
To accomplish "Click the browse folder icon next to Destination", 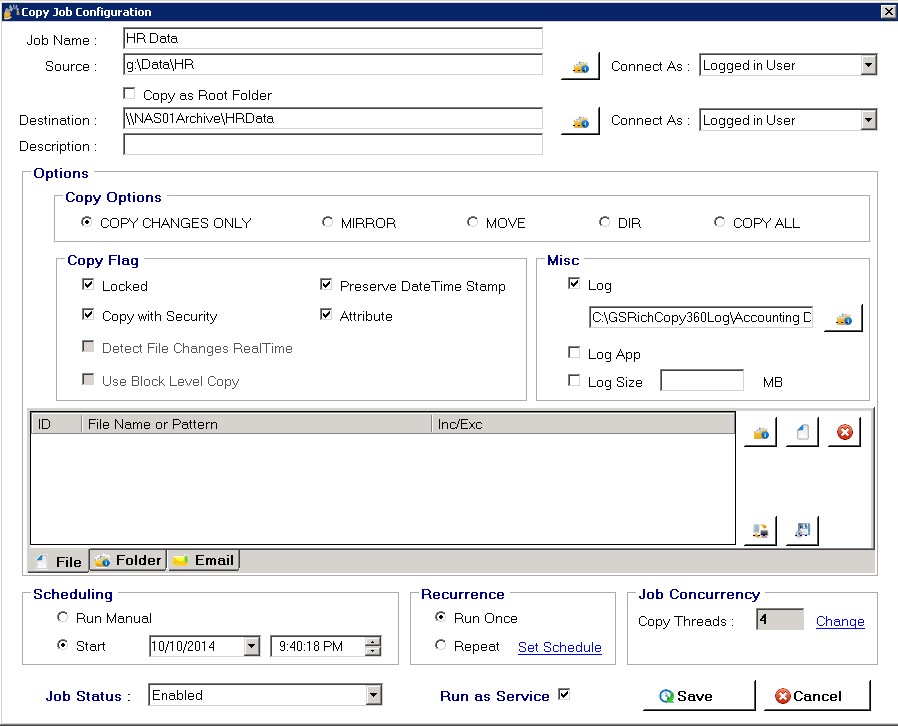I will click(579, 121).
